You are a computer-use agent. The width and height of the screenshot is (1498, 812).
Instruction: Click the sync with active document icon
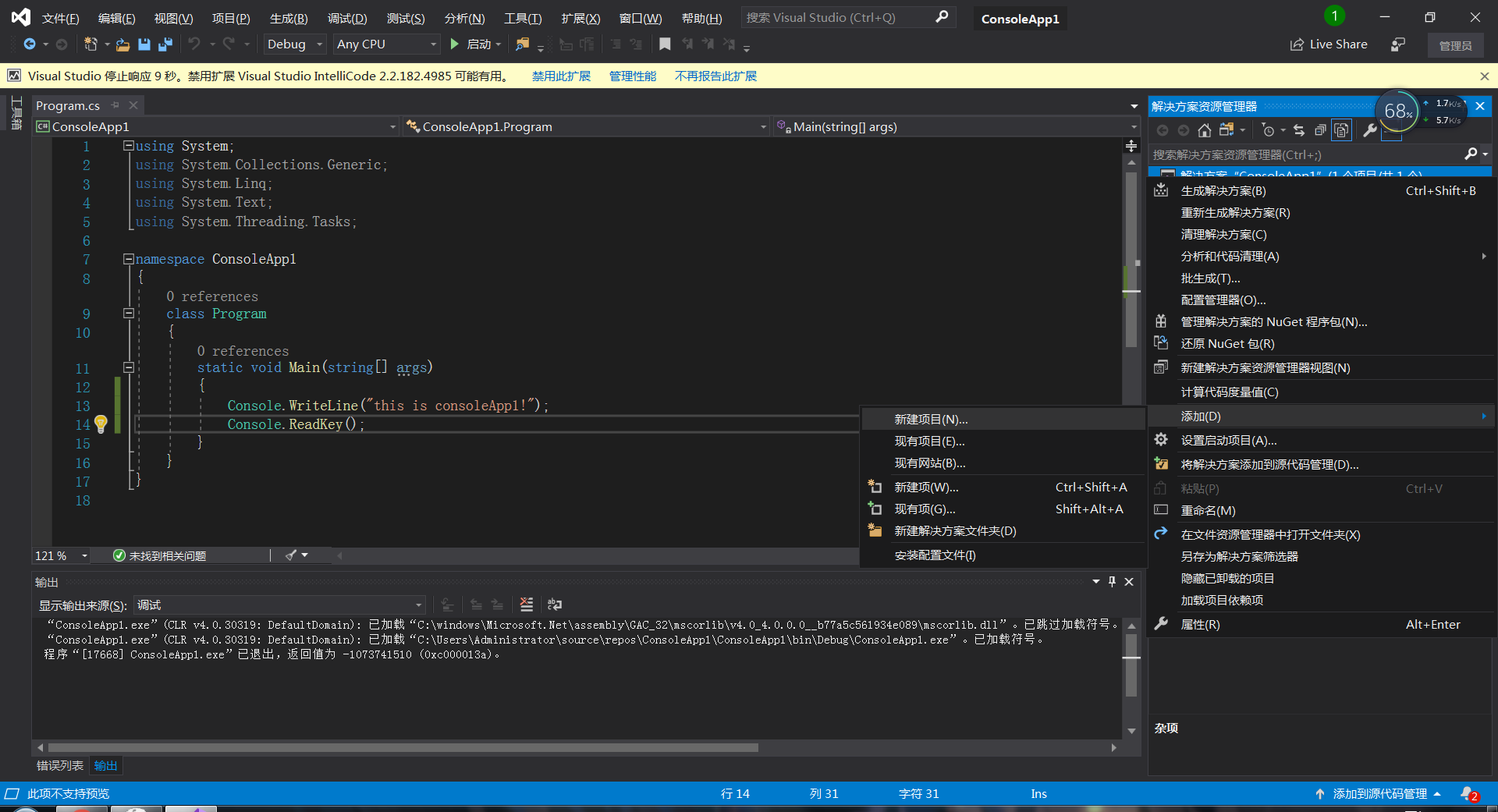click(x=1299, y=130)
